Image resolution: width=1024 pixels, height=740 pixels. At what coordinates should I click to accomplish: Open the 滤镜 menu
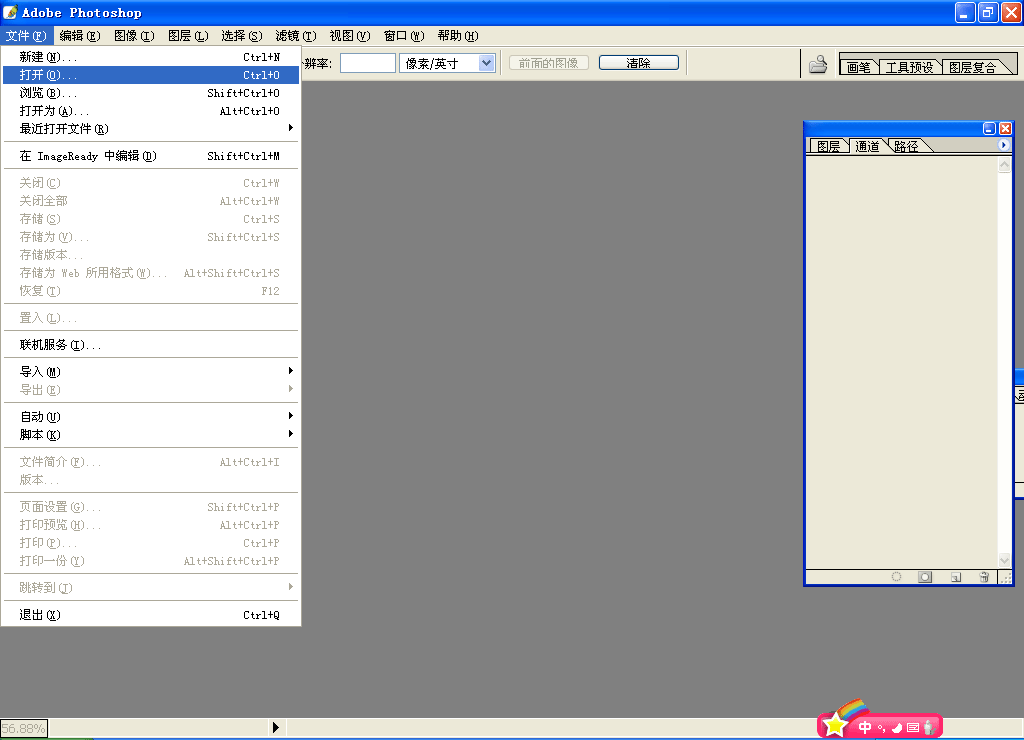point(296,36)
